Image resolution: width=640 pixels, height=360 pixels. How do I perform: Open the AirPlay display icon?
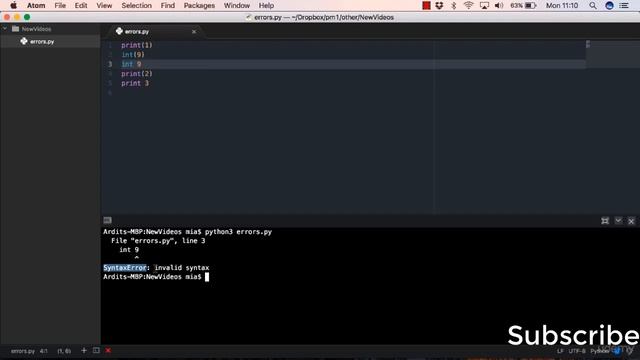[484, 5]
